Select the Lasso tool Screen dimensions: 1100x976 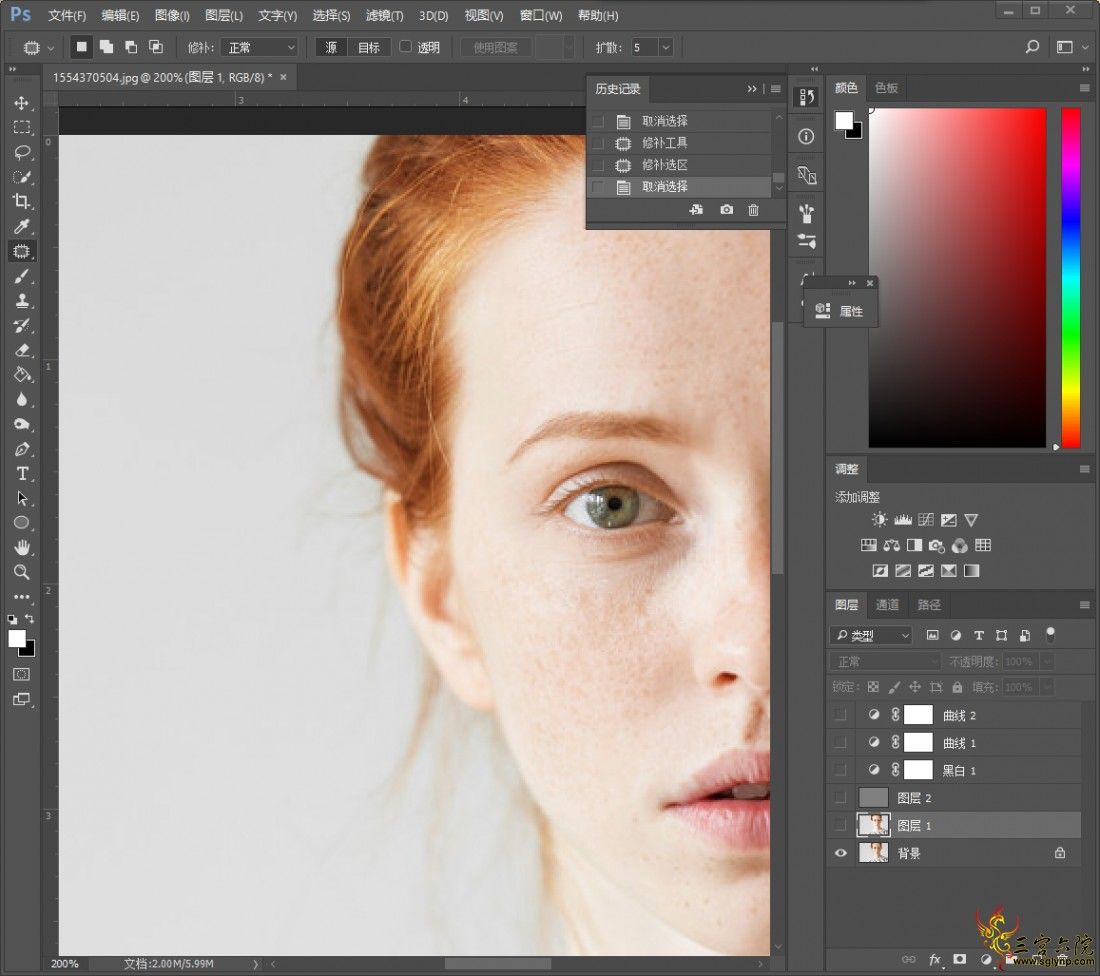[22, 152]
